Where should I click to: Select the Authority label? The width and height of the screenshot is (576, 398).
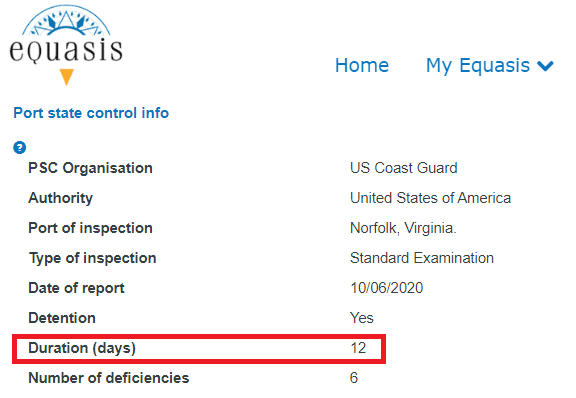click(61, 198)
